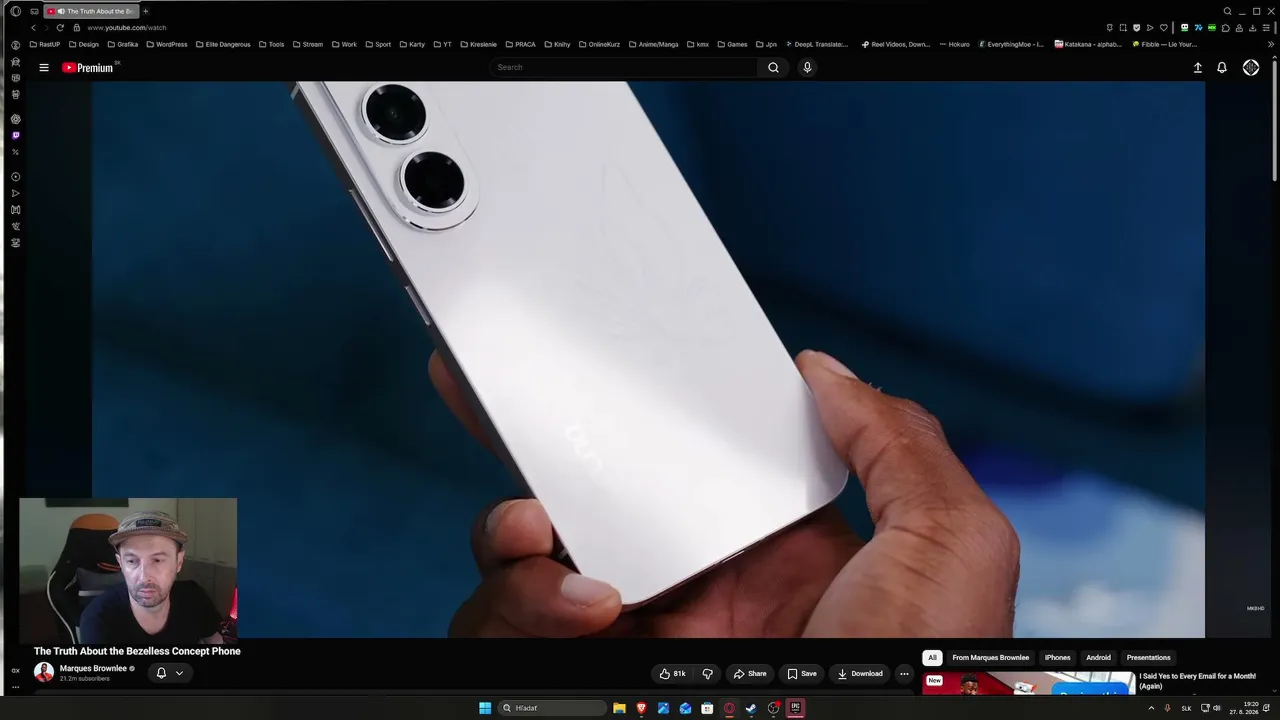Open the Opera menu logo
This screenshot has height=720, width=1280.
click(x=15, y=11)
